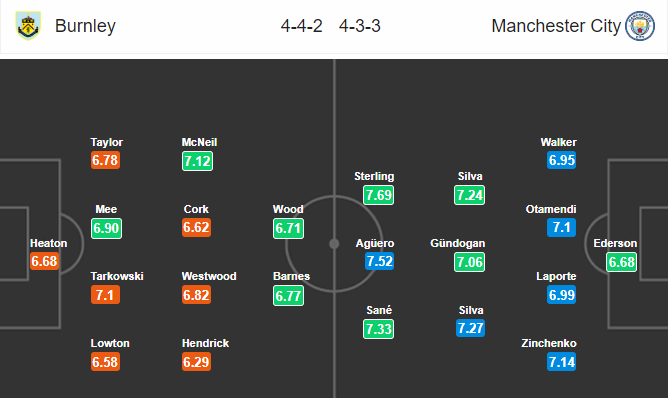Select Agüero's 7.52 rating badge
Screen dimensions: 668x398
click(x=379, y=261)
